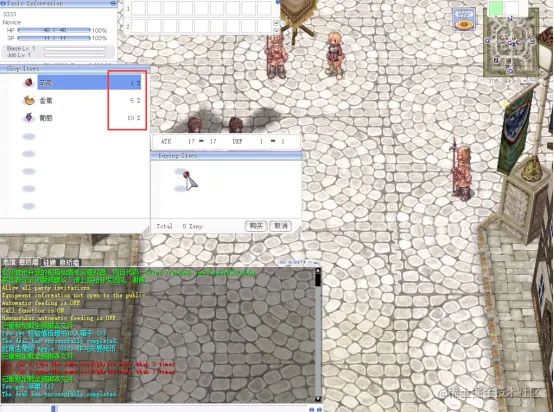The height and width of the screenshot is (412, 554).
Task: Select the first chat tab
Action: click(20, 262)
